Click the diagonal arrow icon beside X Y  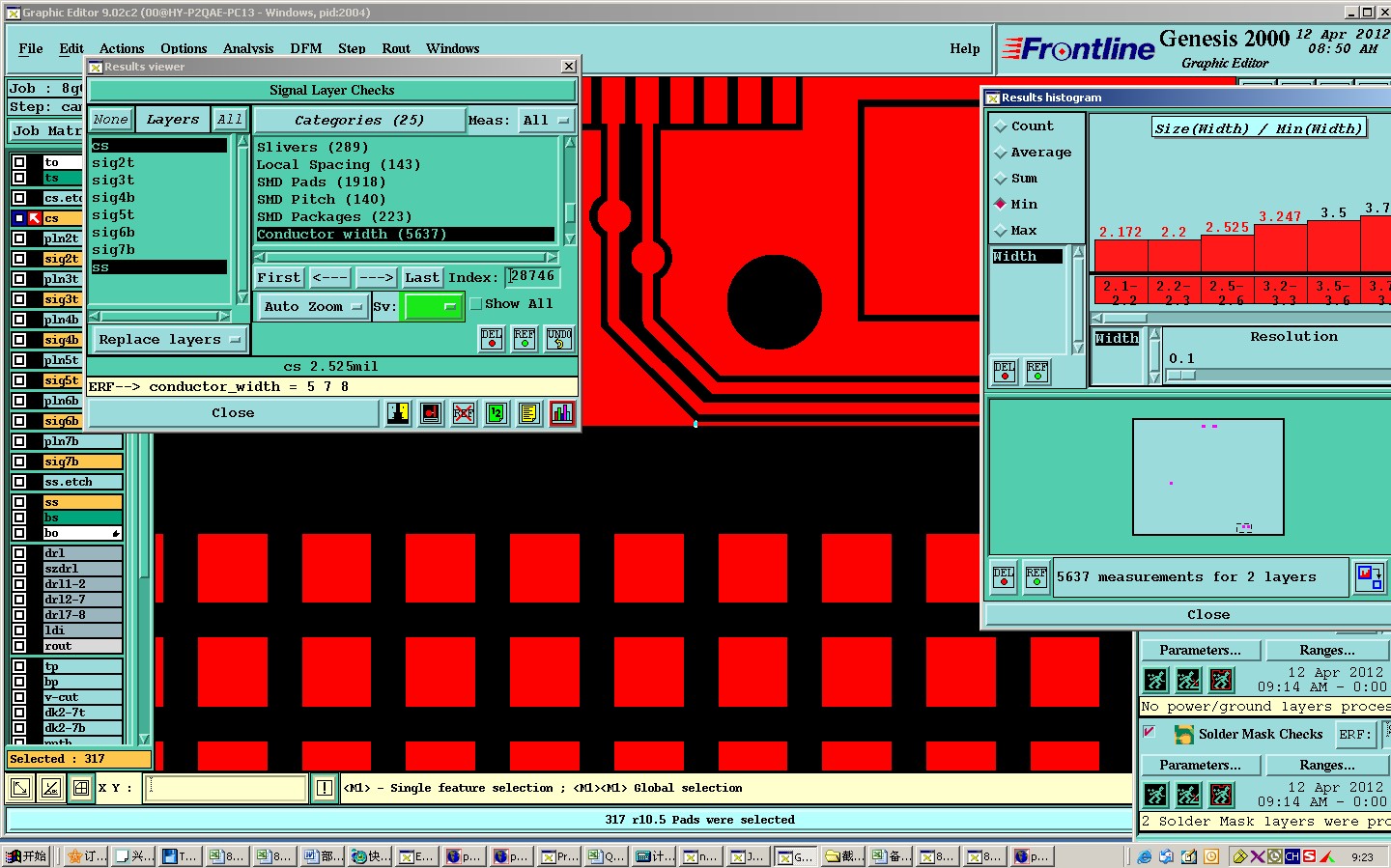click(x=19, y=789)
